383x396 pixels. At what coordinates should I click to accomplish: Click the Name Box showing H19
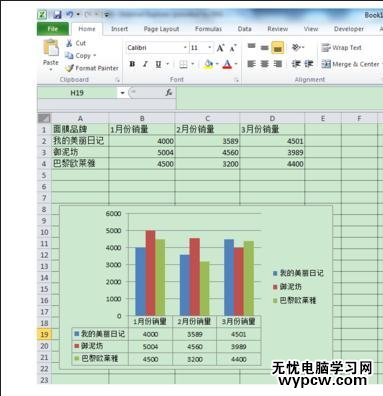[x=77, y=93]
